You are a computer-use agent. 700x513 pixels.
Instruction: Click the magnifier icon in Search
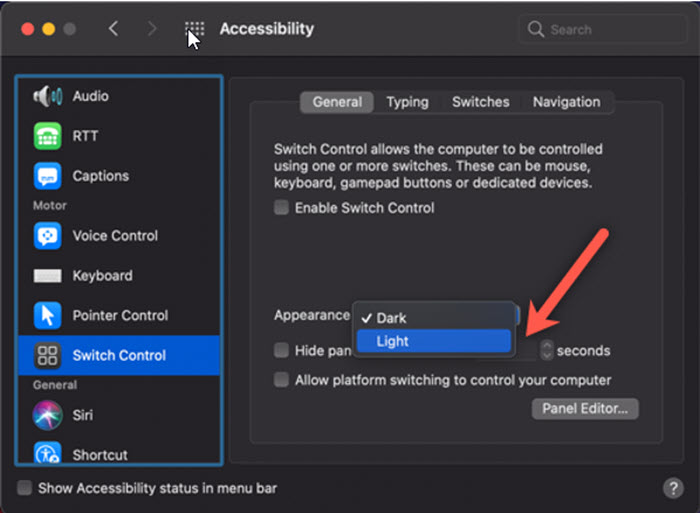point(535,29)
